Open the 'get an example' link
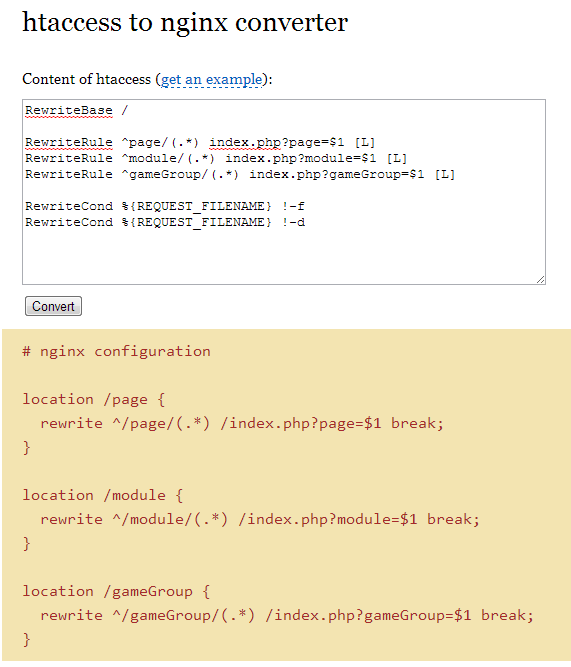Screen dimensions: 571x667 point(211,80)
